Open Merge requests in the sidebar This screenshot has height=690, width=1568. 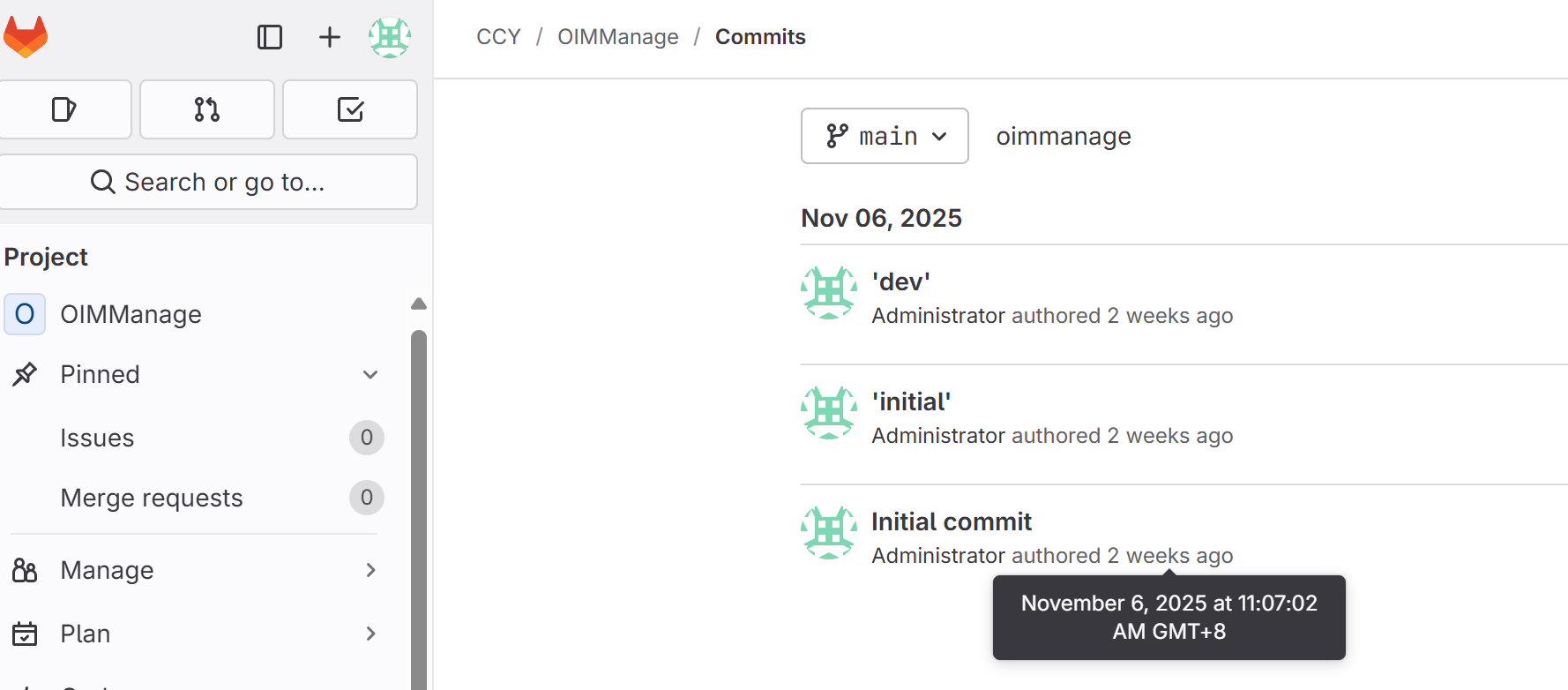pyautogui.click(x=152, y=498)
